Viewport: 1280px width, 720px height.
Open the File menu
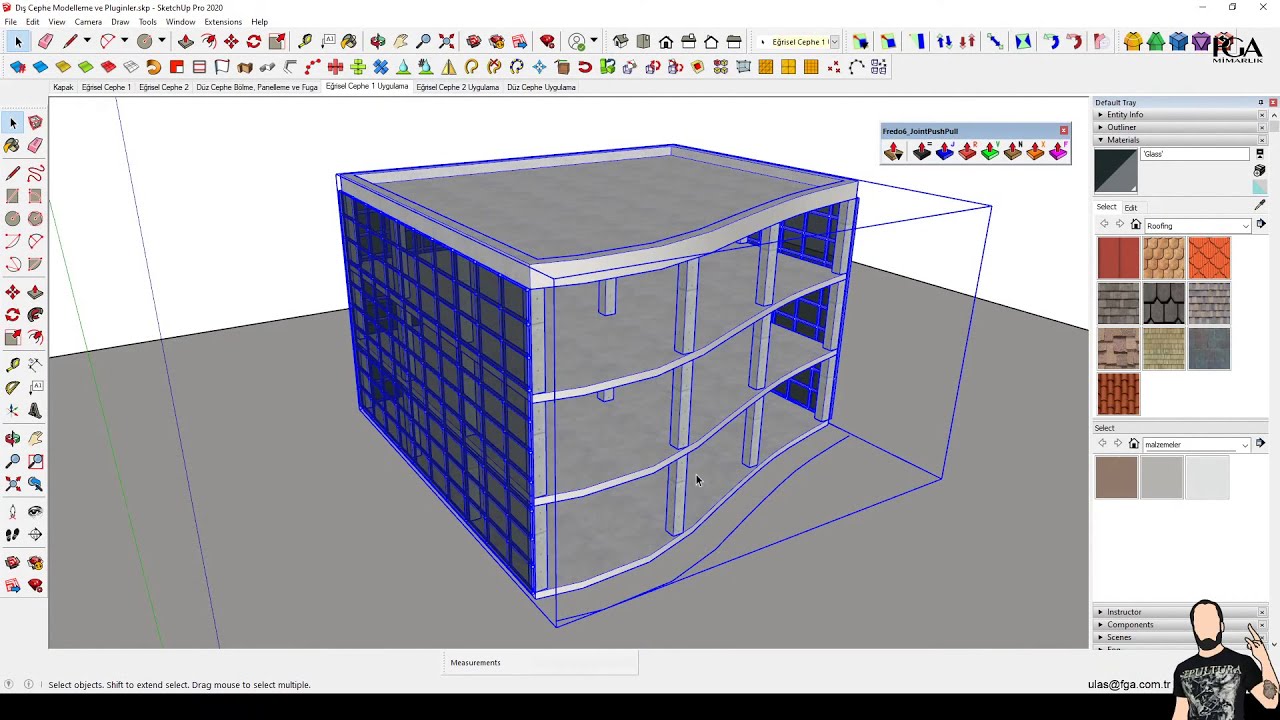click(10, 22)
